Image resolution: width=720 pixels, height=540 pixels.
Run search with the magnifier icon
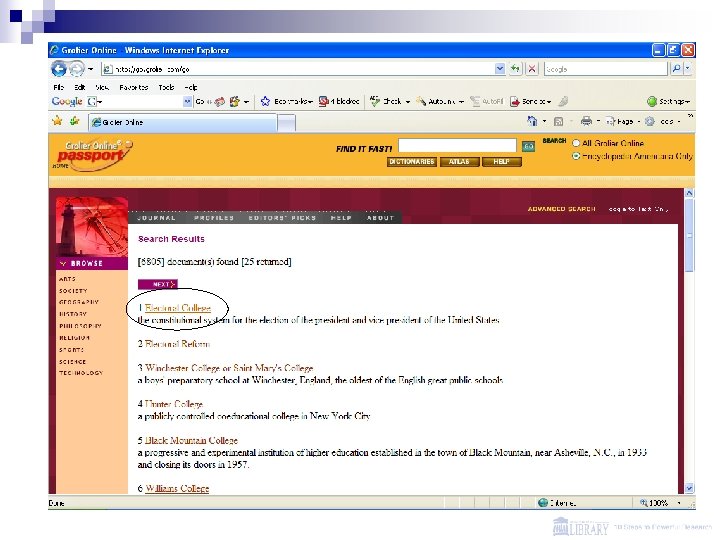(x=676, y=69)
